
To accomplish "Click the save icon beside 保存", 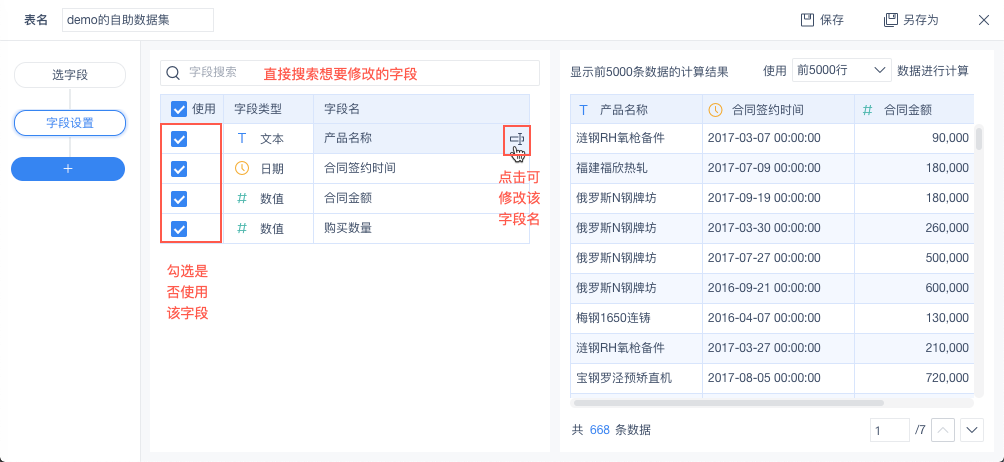I will click(807, 20).
